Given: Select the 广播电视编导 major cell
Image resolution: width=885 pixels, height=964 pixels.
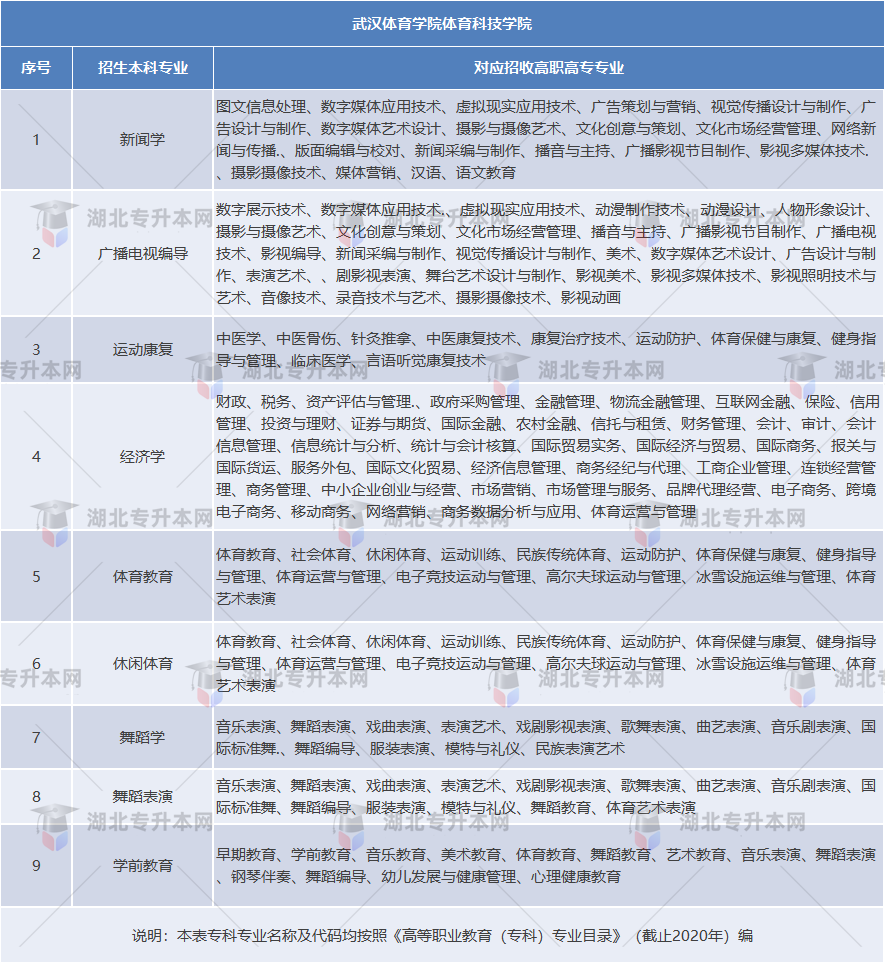Looking at the screenshot, I should [143, 253].
